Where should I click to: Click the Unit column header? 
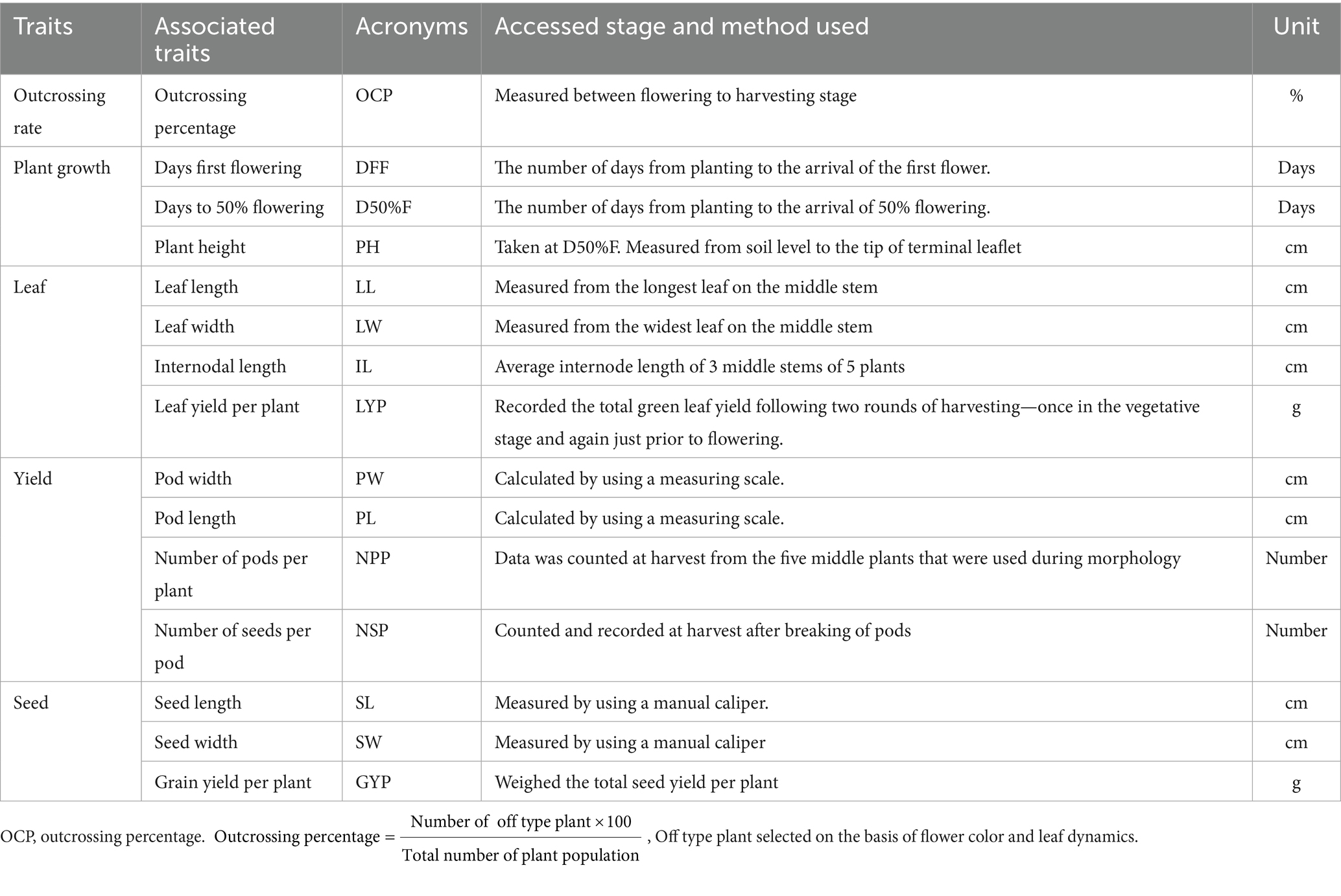tap(1296, 27)
